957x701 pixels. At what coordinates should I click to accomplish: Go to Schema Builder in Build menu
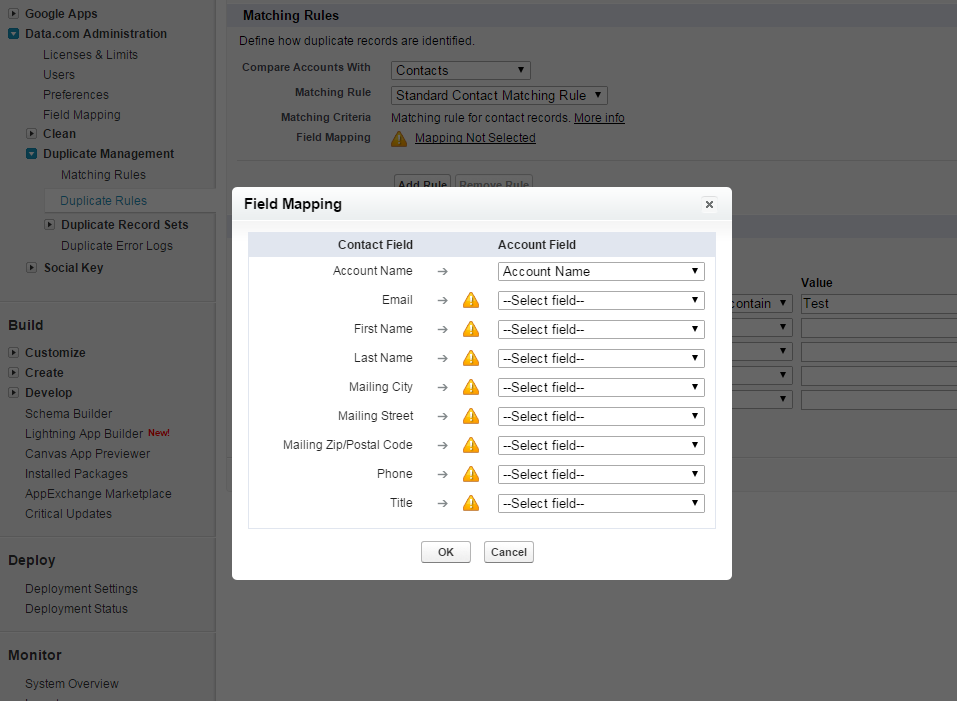click(x=68, y=414)
